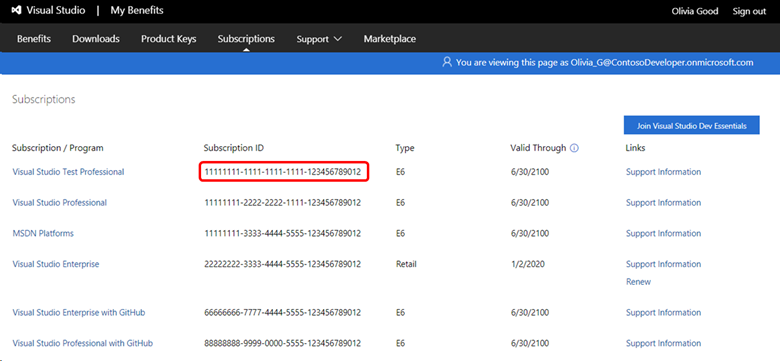The width and height of the screenshot is (780, 361).
Task: Click the Links column header
Action: pos(635,148)
